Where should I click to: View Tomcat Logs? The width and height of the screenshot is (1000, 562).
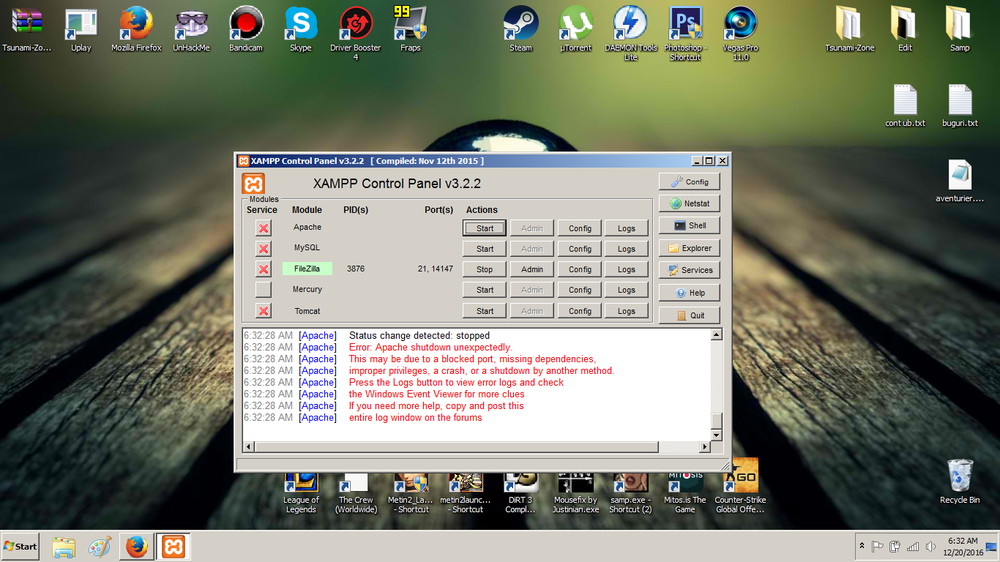coord(626,311)
